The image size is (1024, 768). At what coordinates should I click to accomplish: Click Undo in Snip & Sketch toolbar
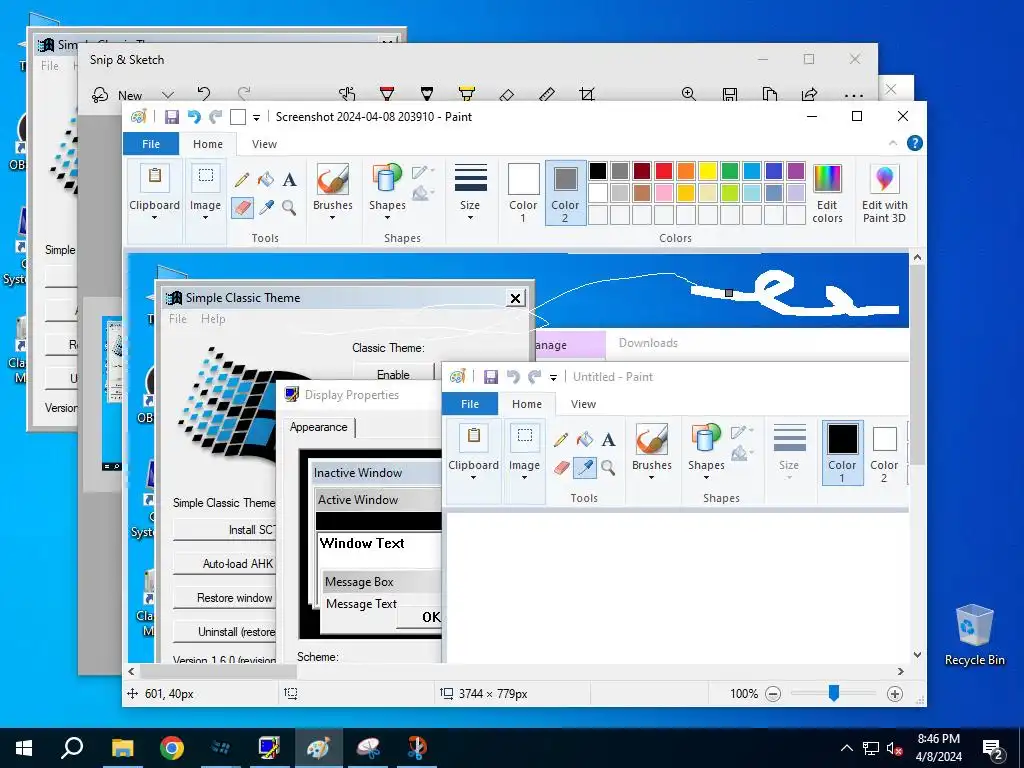tap(204, 94)
